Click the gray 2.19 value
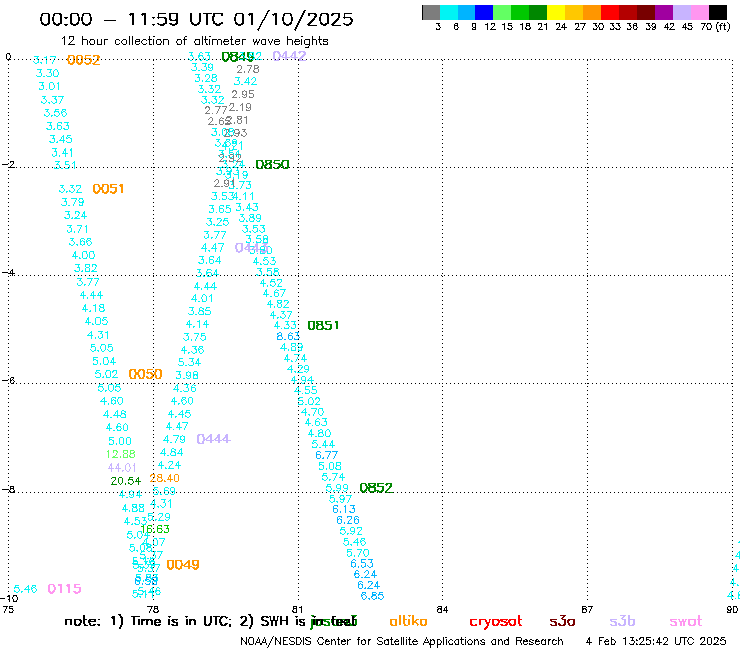Viewport: 740px width, 650px height. tap(240, 107)
